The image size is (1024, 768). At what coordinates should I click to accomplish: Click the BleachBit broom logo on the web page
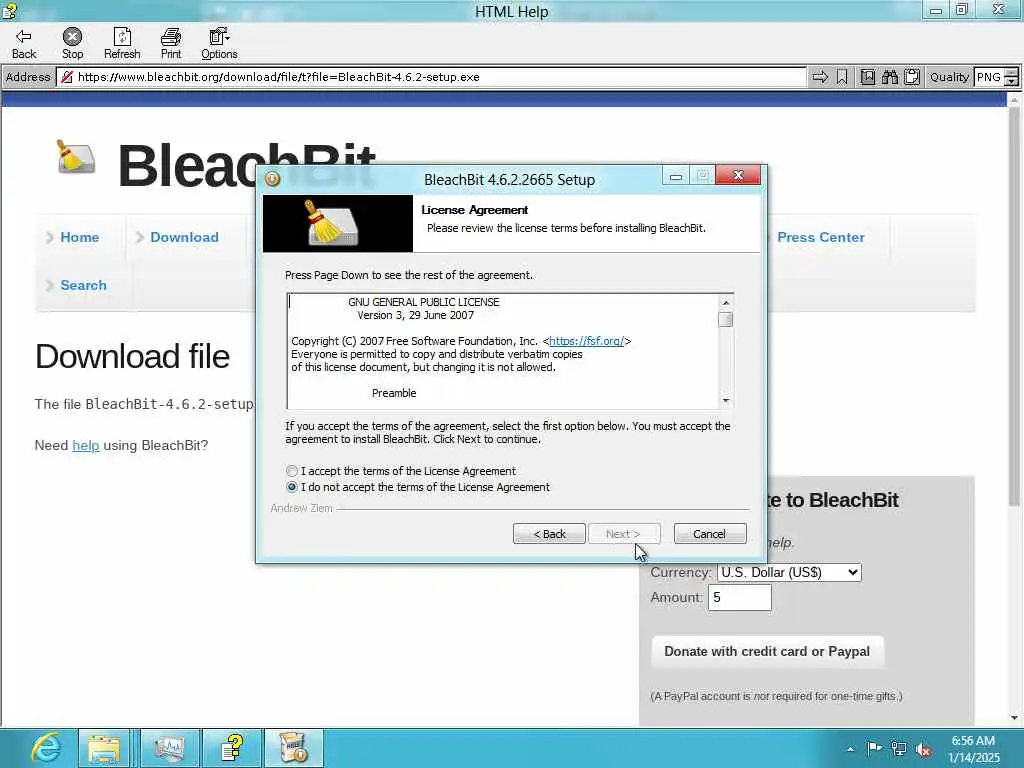point(75,157)
